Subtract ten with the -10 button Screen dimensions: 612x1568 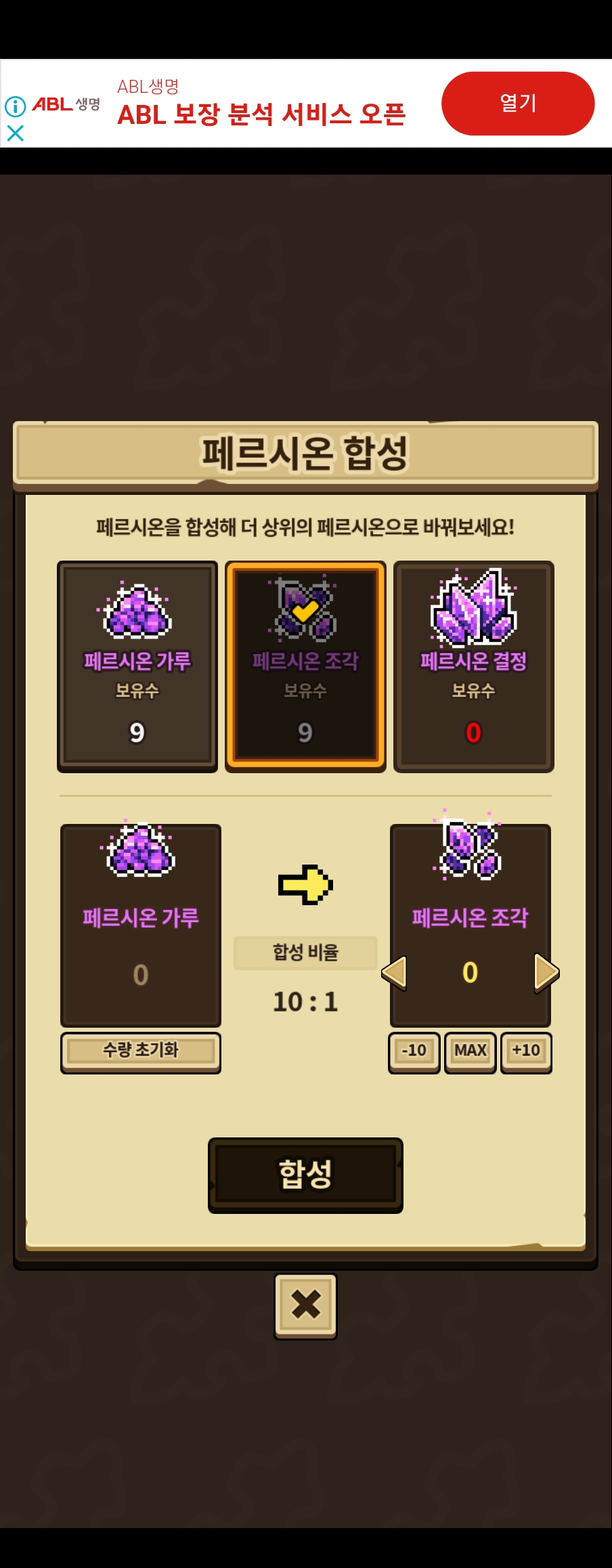414,1052
